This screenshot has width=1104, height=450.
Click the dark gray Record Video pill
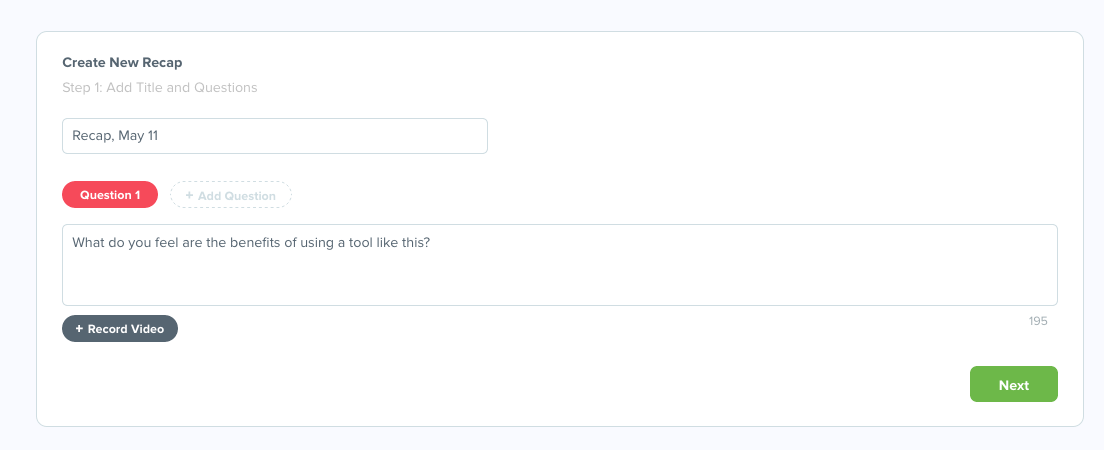point(120,329)
